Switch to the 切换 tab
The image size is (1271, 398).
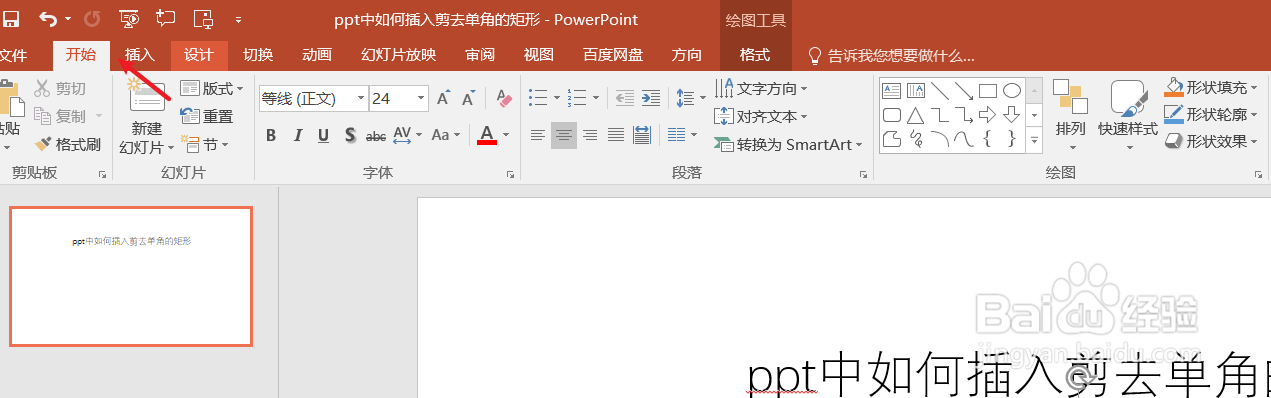258,55
